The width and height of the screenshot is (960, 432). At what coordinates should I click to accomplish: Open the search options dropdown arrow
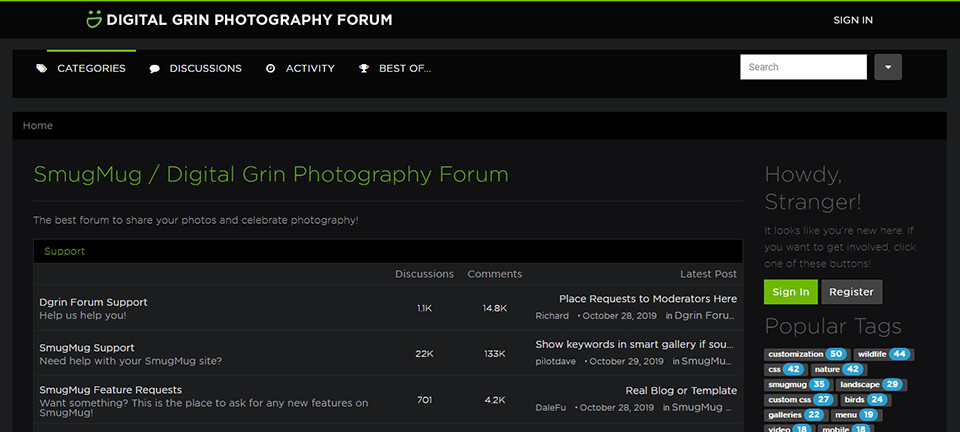coord(888,67)
